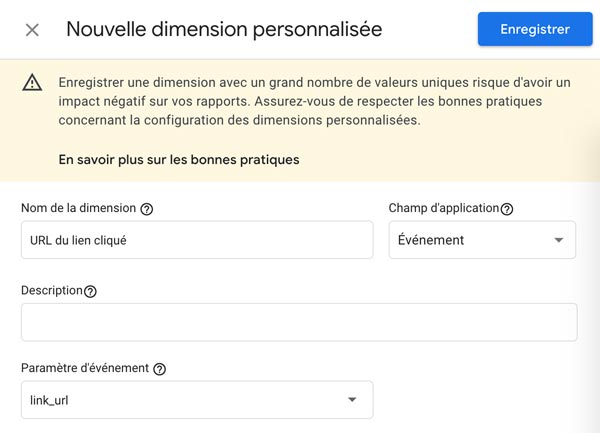Click the Nouvelle dimension personnalisée title
The image size is (600, 433).
[x=224, y=29]
